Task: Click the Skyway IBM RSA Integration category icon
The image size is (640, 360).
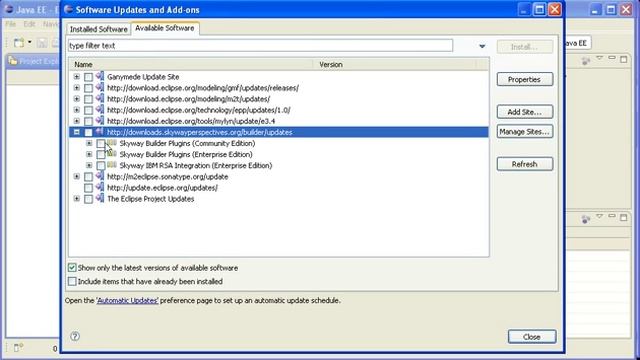Action: (112, 165)
